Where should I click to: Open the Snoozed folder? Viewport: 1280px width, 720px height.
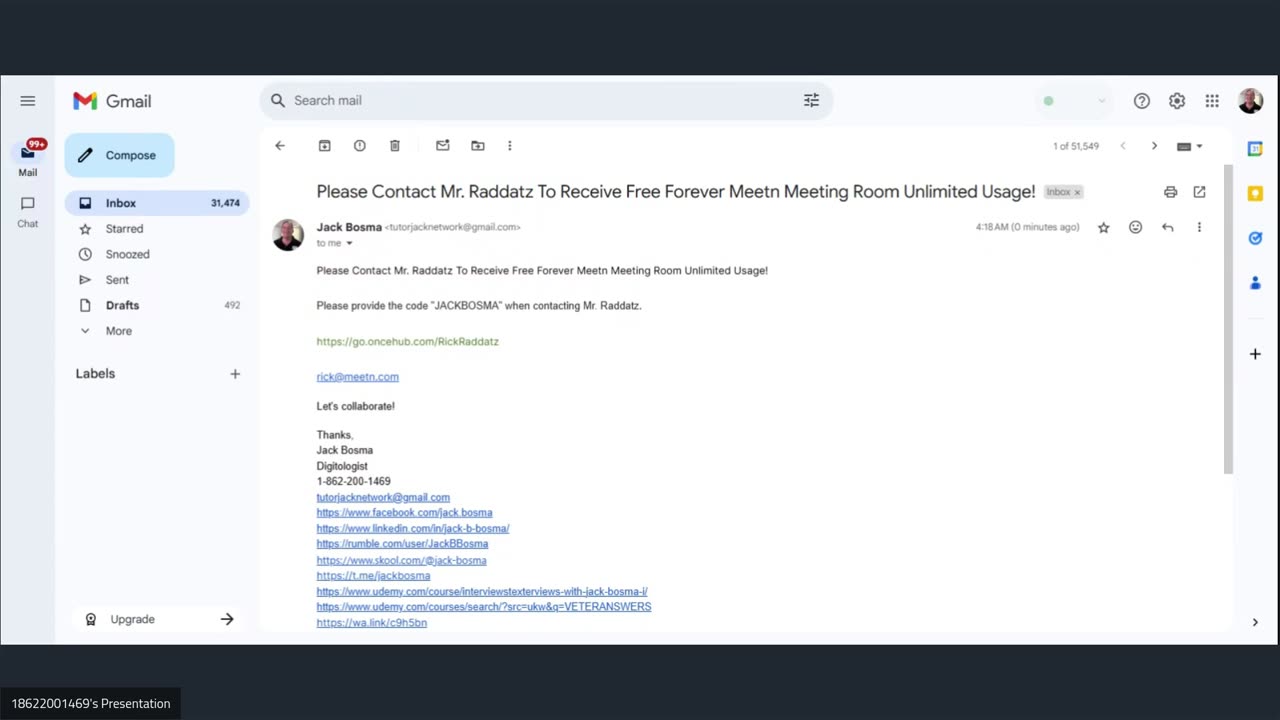tap(157, 254)
